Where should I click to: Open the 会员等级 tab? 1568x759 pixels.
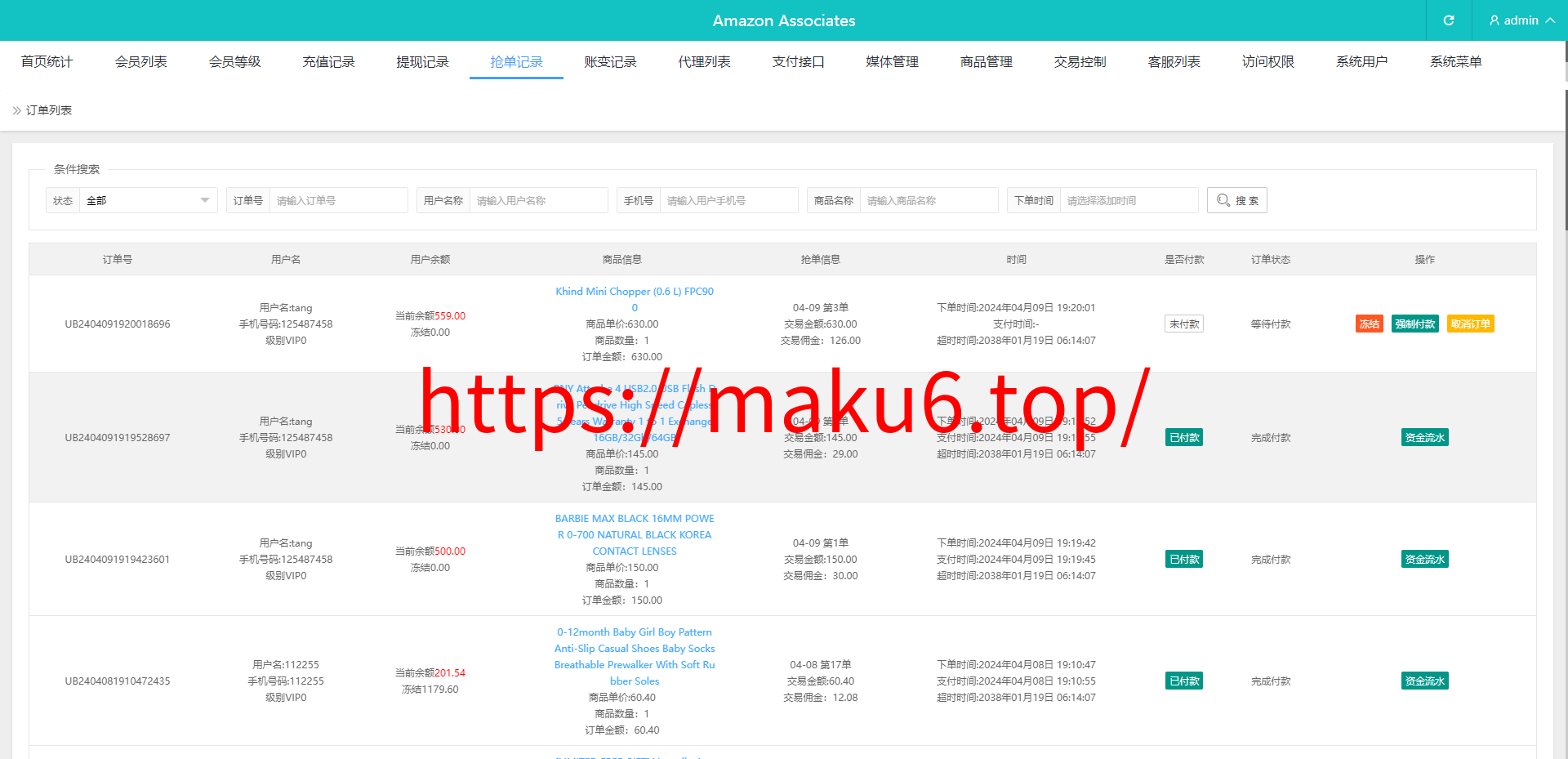[x=234, y=61]
